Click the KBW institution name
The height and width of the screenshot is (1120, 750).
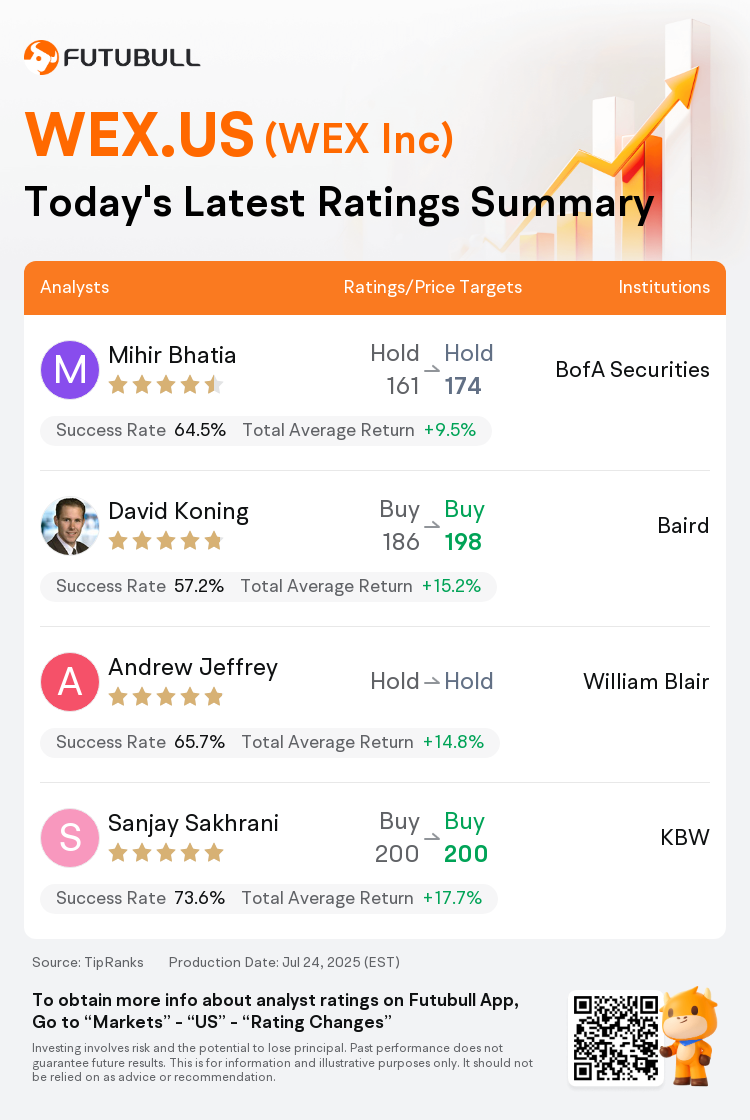pos(685,837)
